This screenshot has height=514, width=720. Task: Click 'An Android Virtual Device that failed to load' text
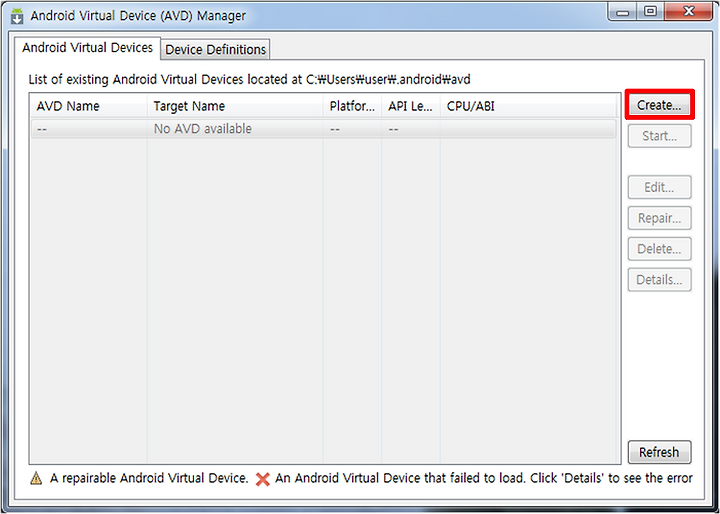point(399,479)
